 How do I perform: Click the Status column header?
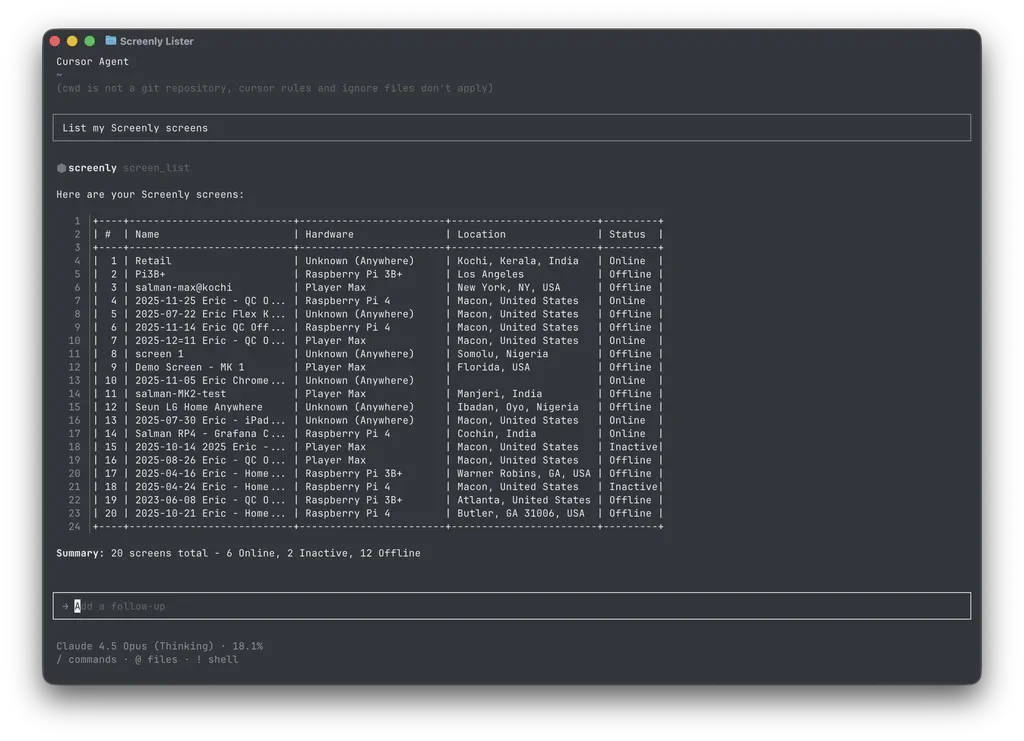(627, 234)
